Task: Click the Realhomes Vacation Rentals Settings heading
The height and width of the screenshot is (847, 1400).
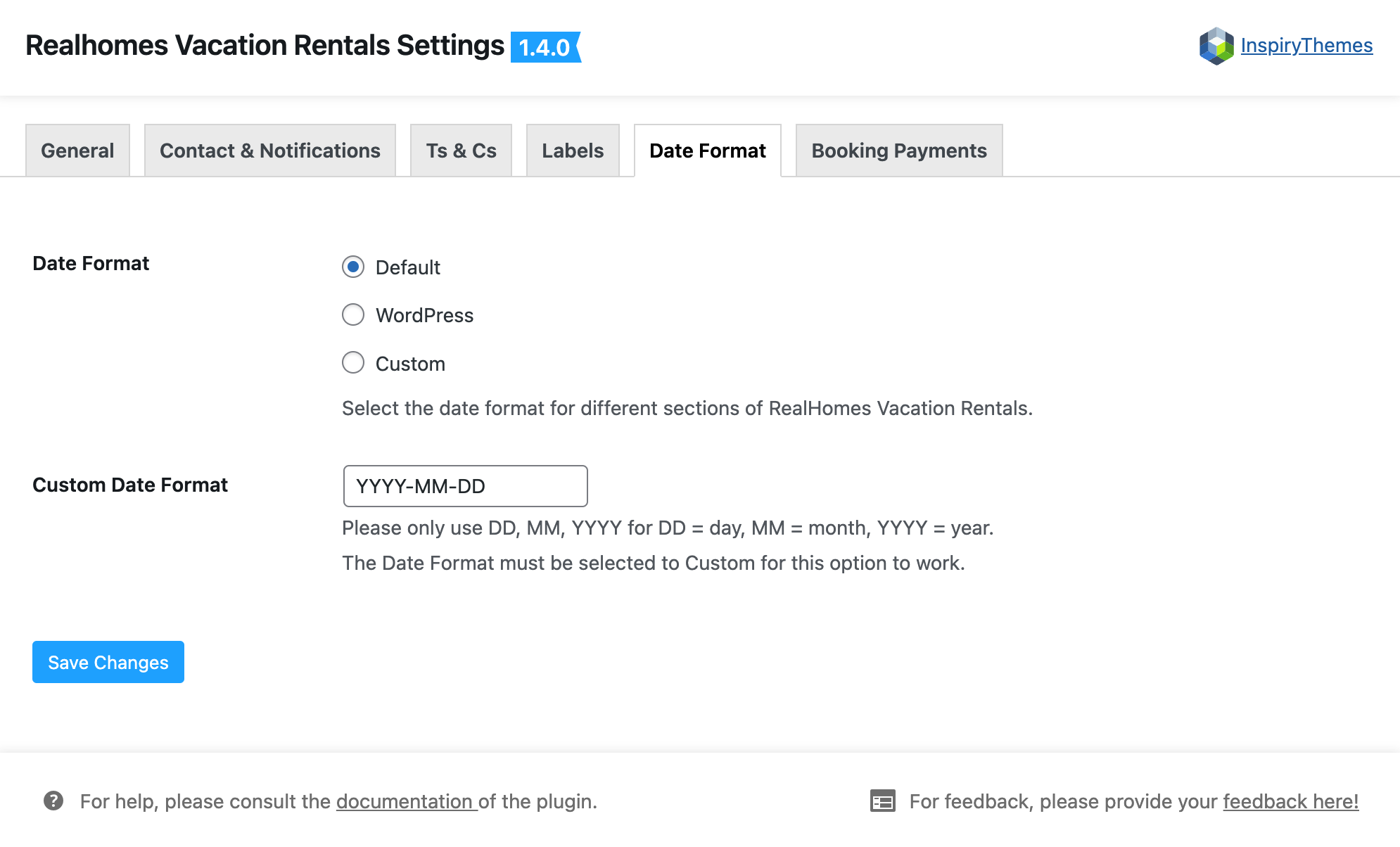Action: tap(265, 46)
